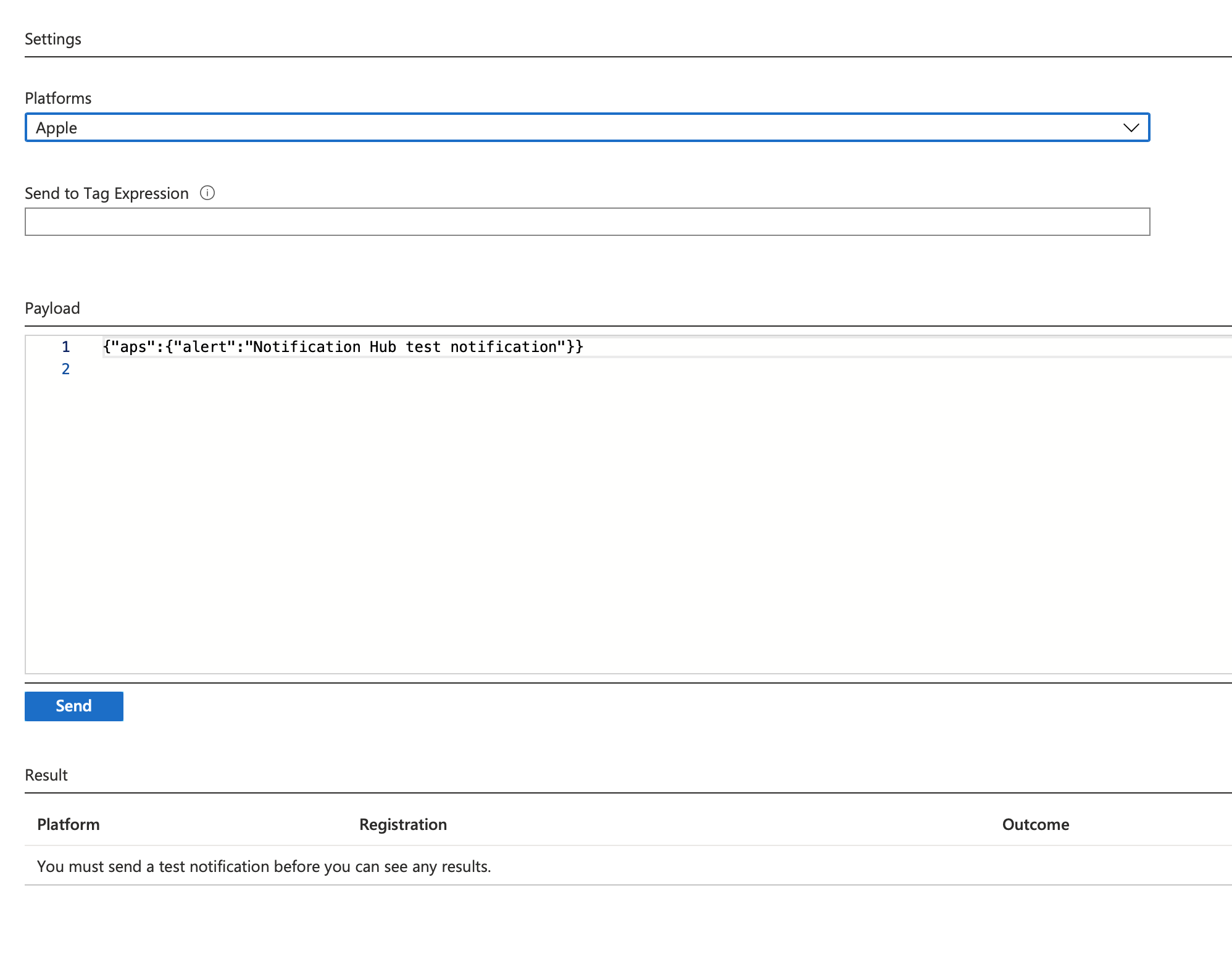
Task: Click the Platforms dropdown chevron arrow
Action: pos(1130,128)
